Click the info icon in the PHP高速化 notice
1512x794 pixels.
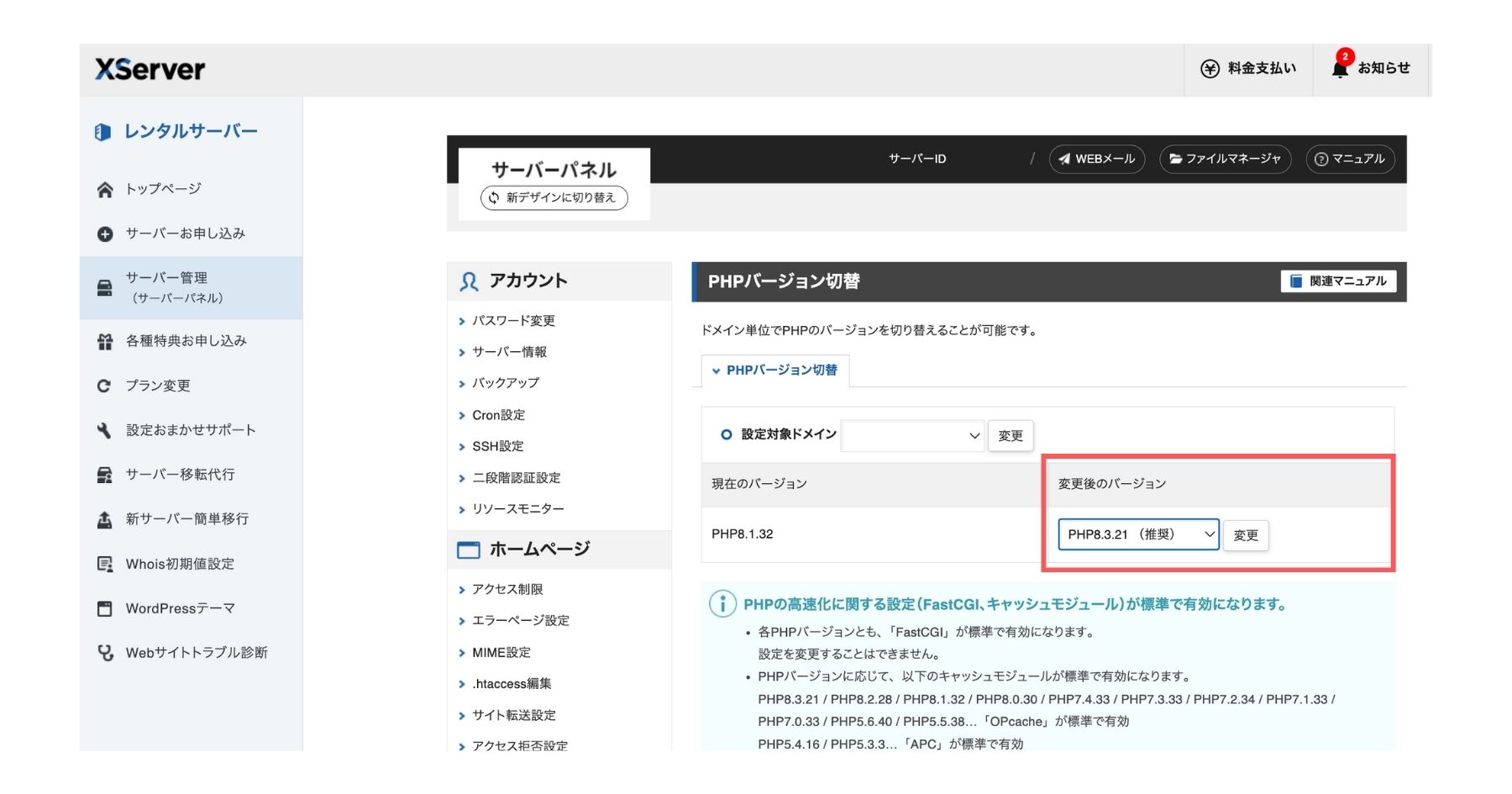point(722,603)
